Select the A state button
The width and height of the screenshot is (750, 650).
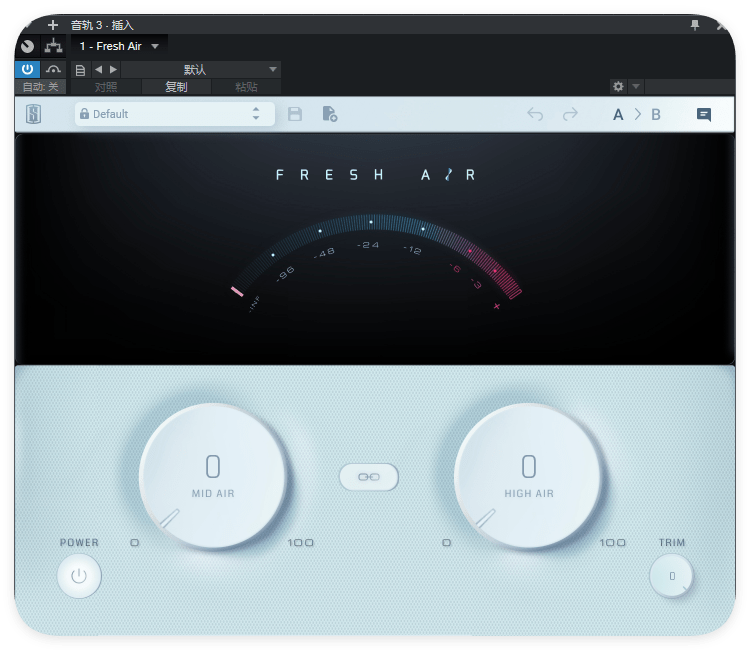618,114
